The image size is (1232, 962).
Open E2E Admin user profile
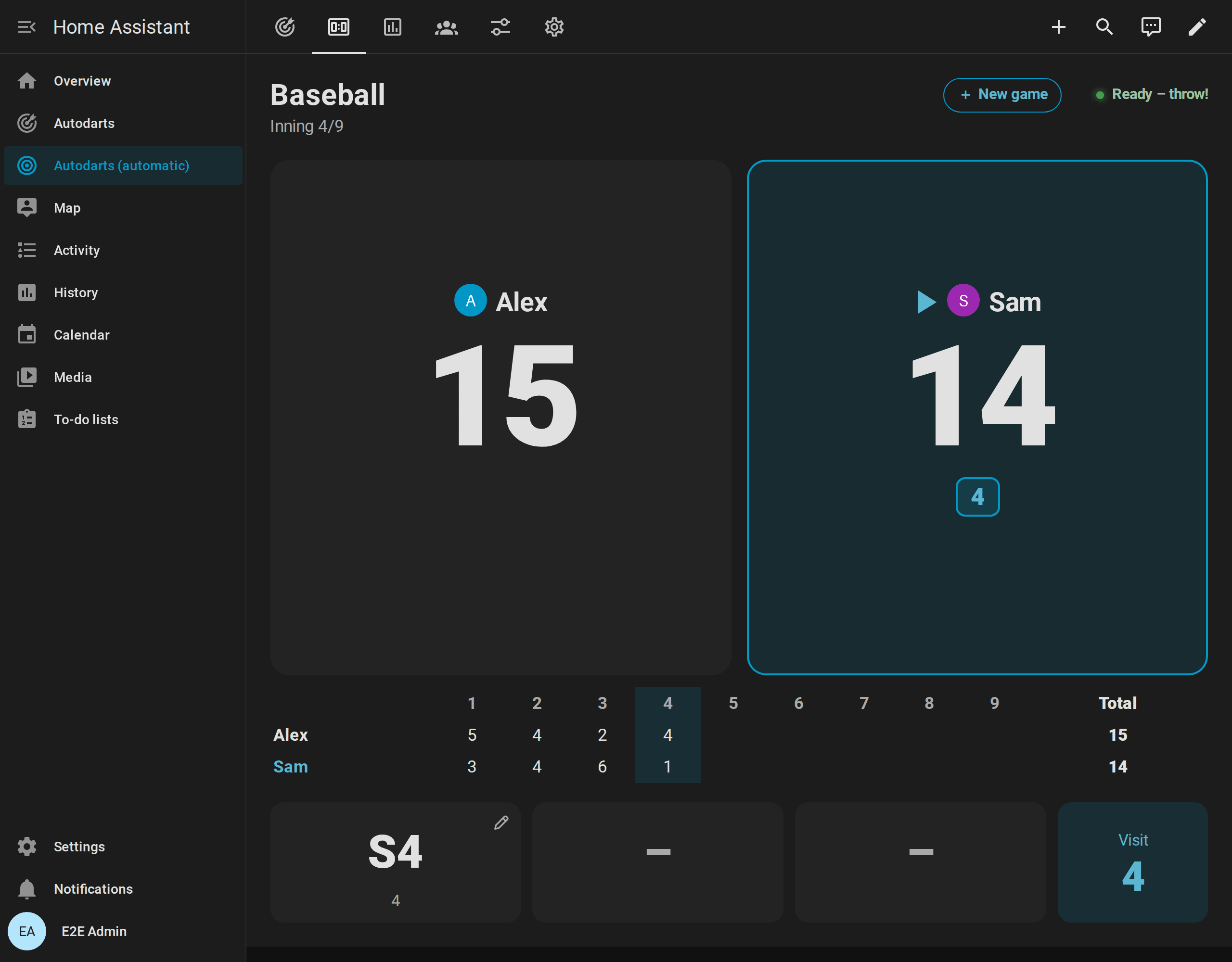(x=123, y=931)
